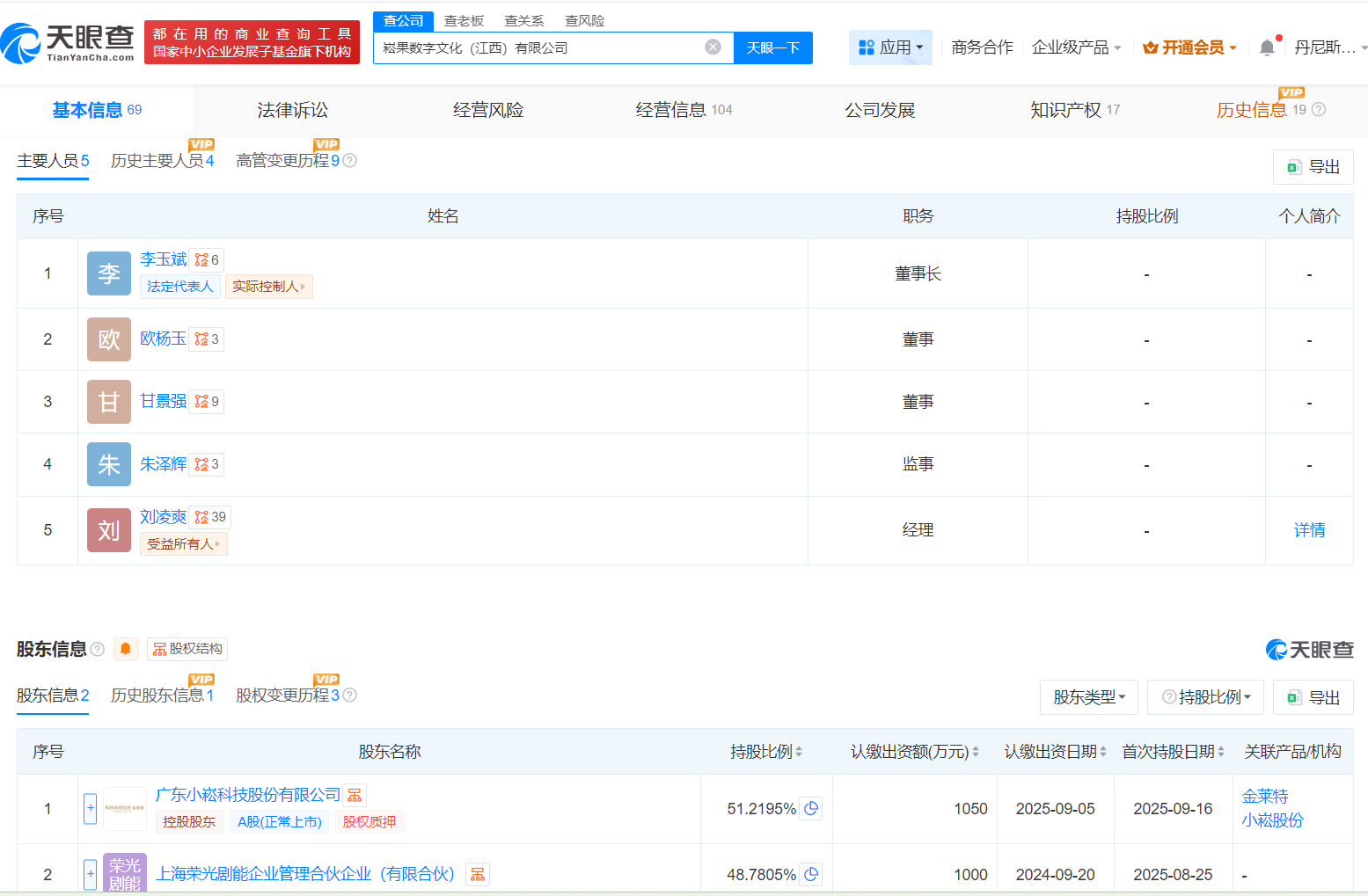This screenshot has width=1368, height=896.
Task: Open pie chart for 51.2195% holding
Action: click(811, 808)
